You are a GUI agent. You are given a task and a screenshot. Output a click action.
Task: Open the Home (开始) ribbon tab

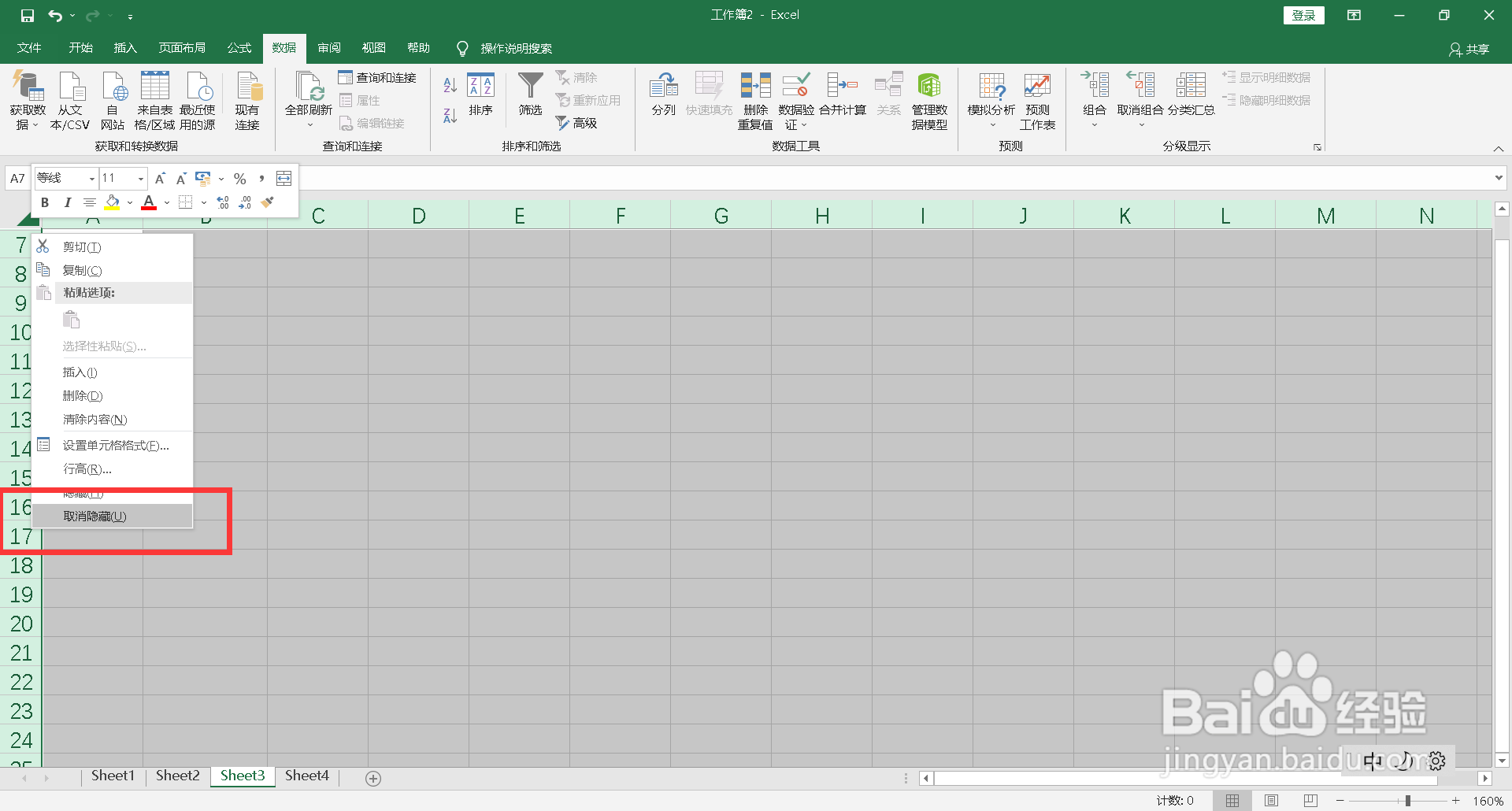tap(80, 48)
